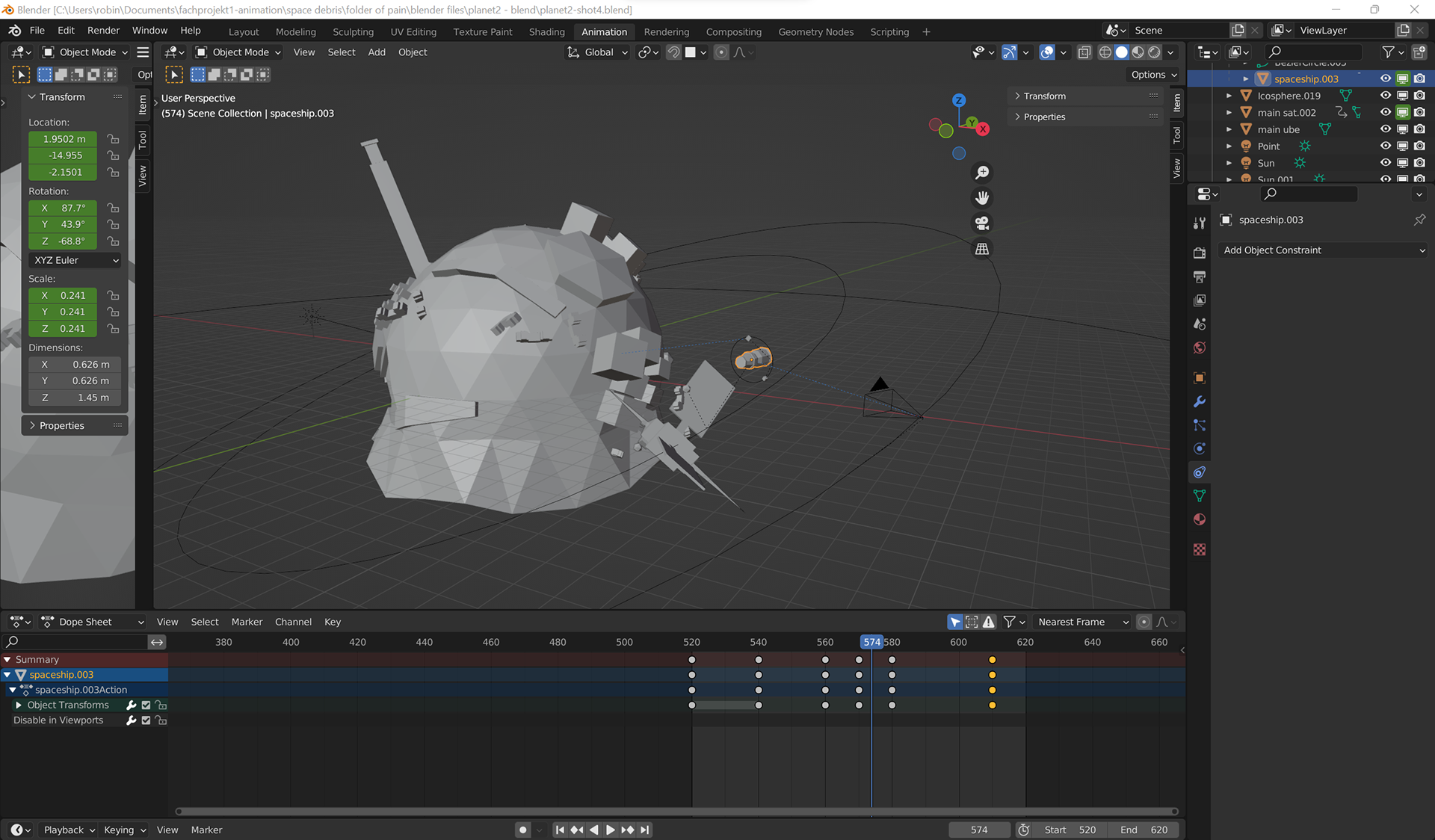Open the Playback popover in timeline footer

[x=69, y=830]
